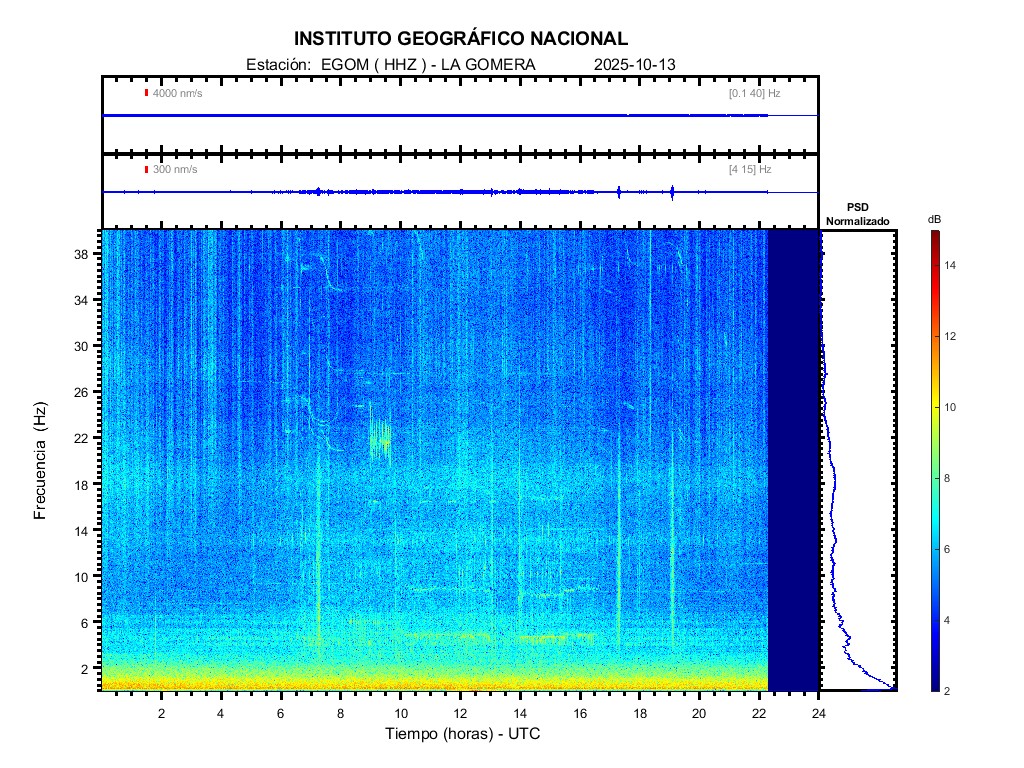Select the INSTITUTO GEOGRÁFICO NACIONAL title
The image size is (1024, 768).
(461, 39)
